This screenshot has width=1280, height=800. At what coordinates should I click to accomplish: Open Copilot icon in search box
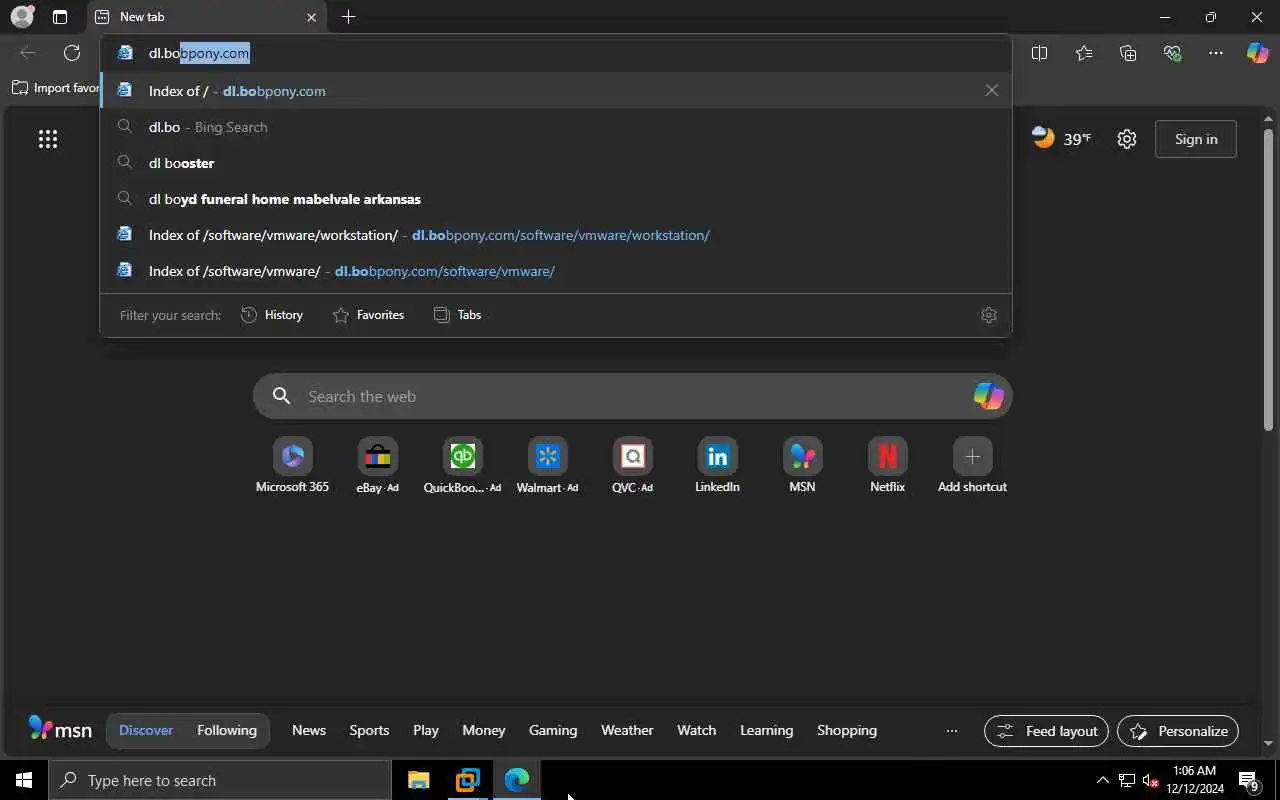[988, 396]
